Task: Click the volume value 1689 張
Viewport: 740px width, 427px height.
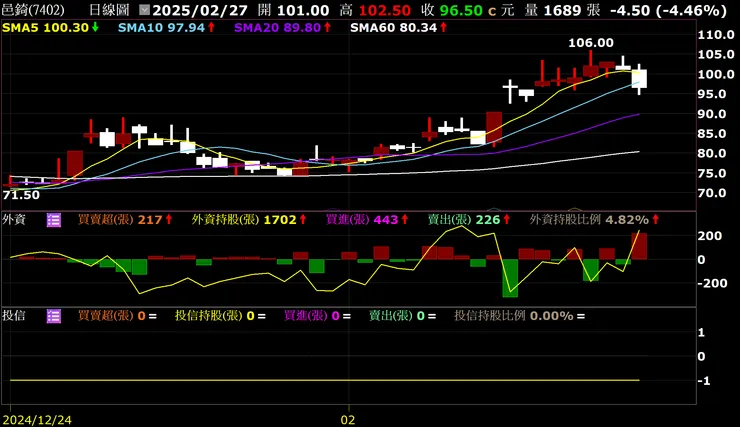Action: [572, 10]
